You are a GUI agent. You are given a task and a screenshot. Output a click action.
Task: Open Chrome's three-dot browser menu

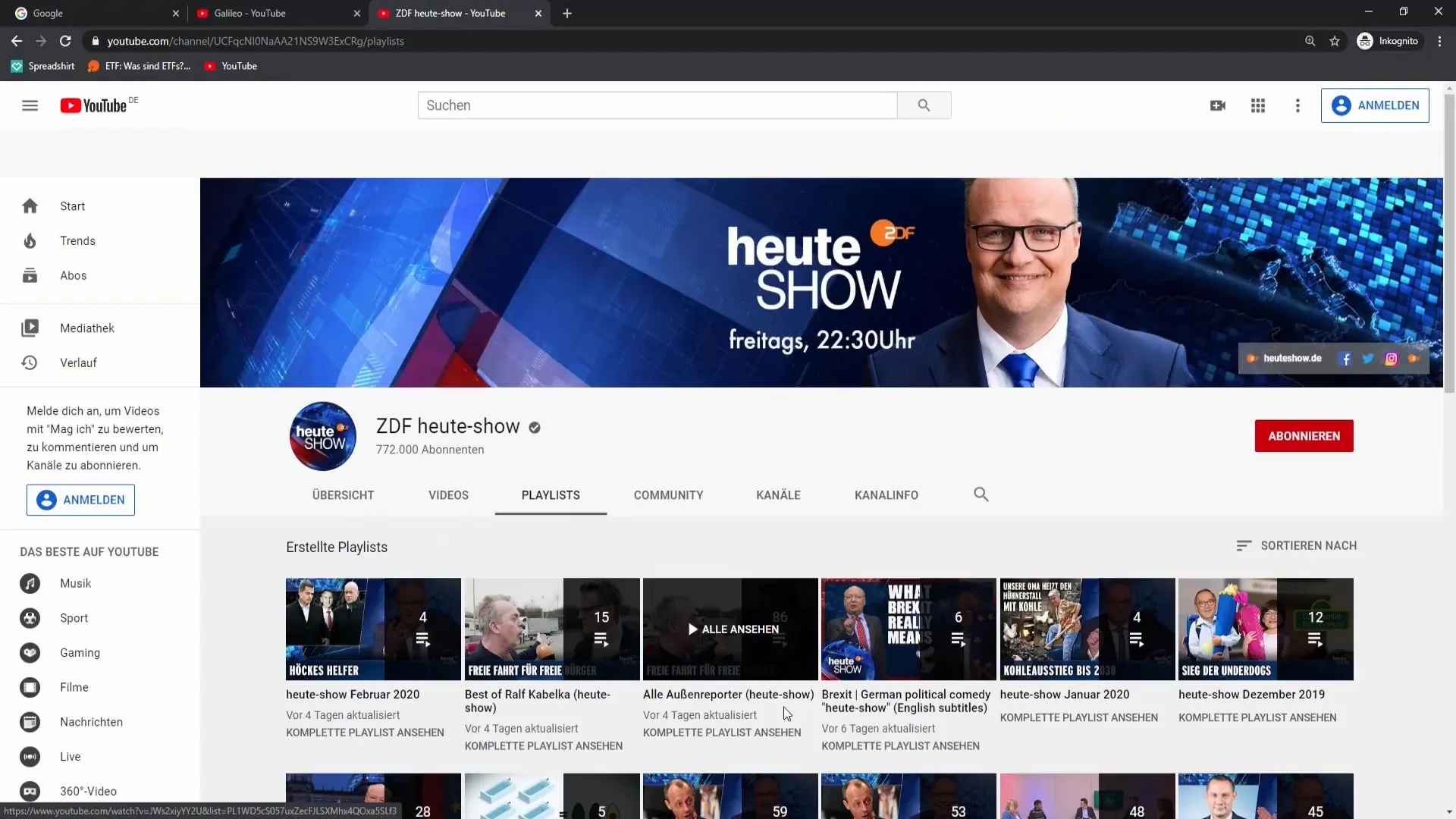point(1439,41)
